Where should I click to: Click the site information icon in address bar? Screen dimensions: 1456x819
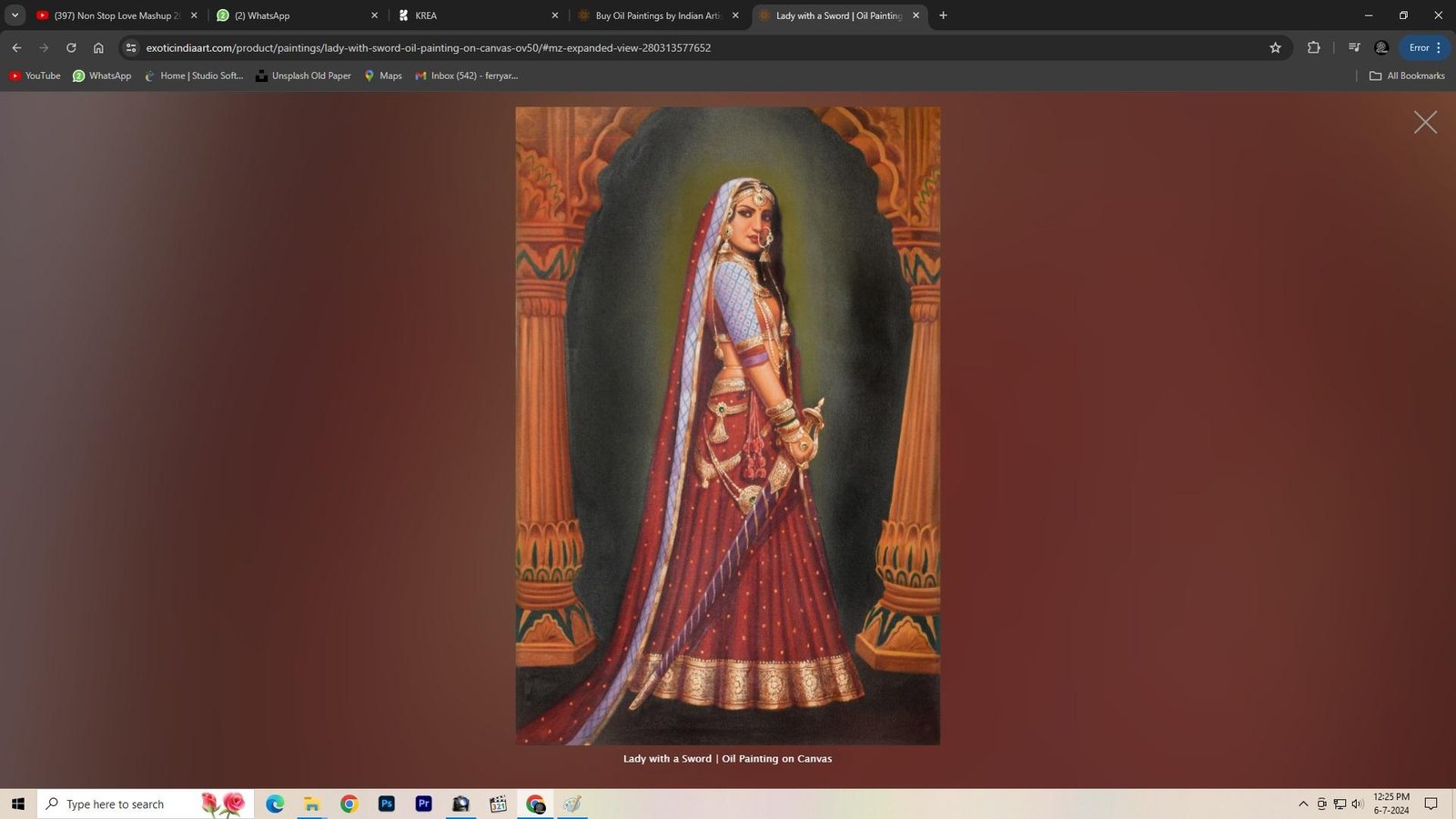(131, 47)
